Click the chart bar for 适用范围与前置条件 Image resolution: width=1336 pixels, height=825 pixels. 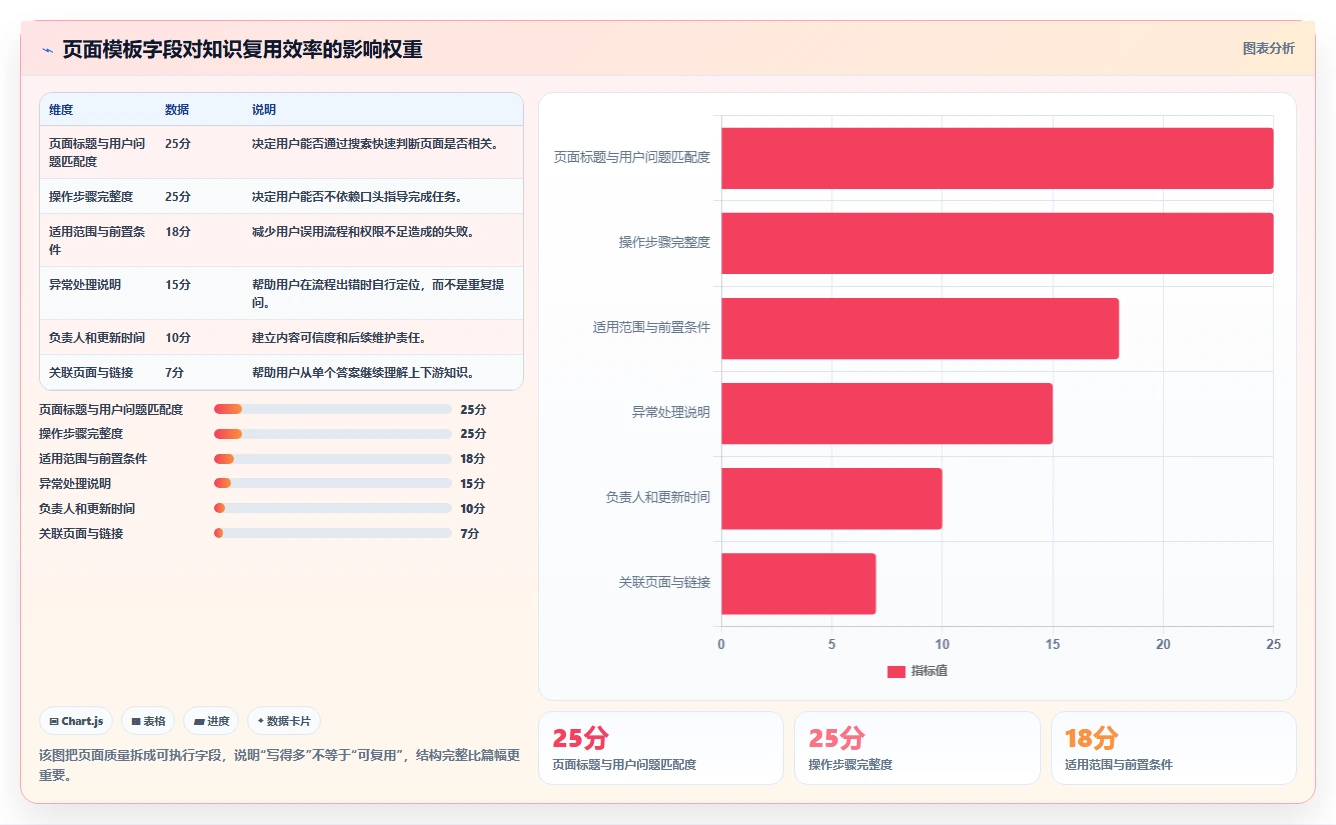[x=920, y=328]
